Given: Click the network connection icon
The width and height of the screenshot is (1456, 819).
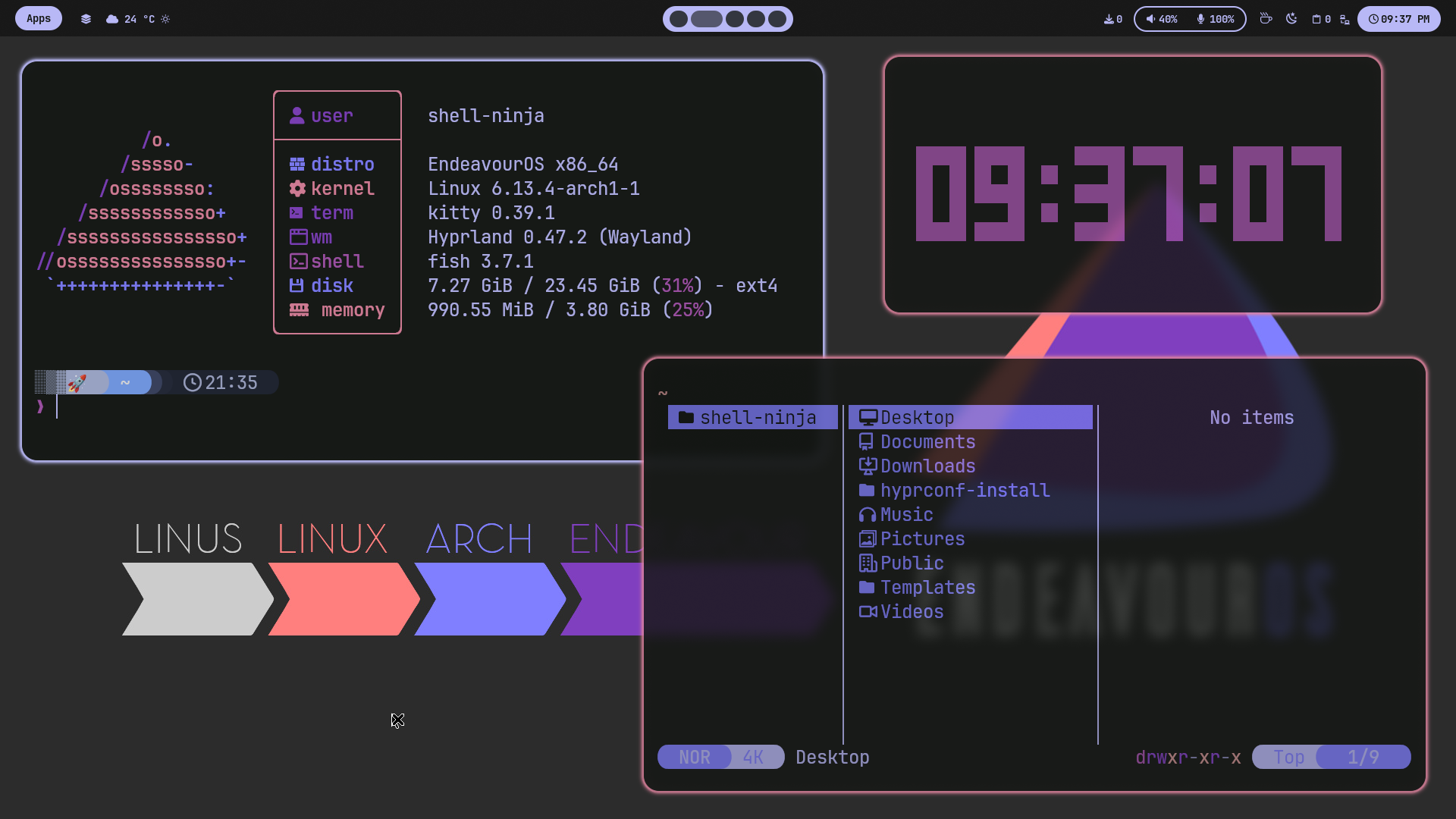Looking at the screenshot, I should pos(1345,19).
